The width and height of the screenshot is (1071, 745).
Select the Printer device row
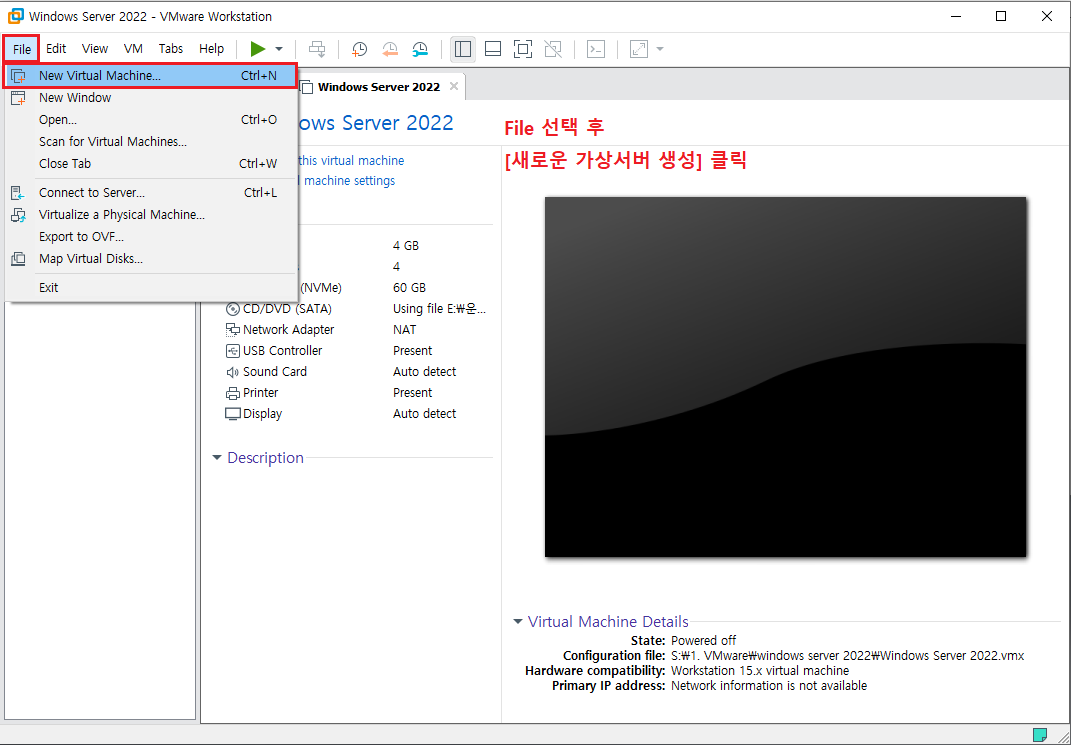pos(357,393)
